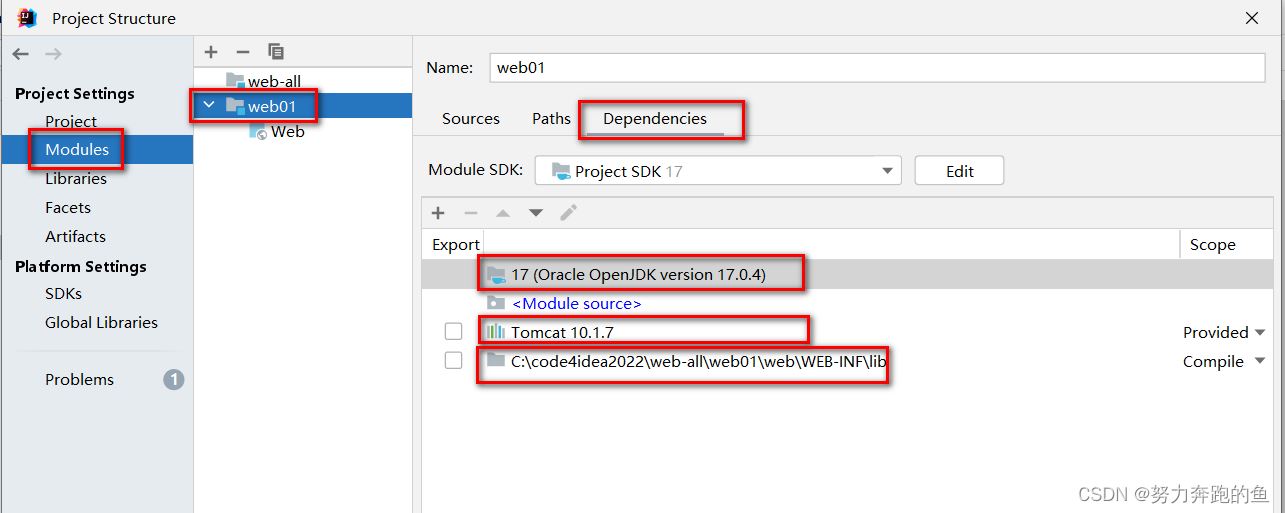1285x513 pixels.
Task: Open Facets settings
Action: pos(68,207)
